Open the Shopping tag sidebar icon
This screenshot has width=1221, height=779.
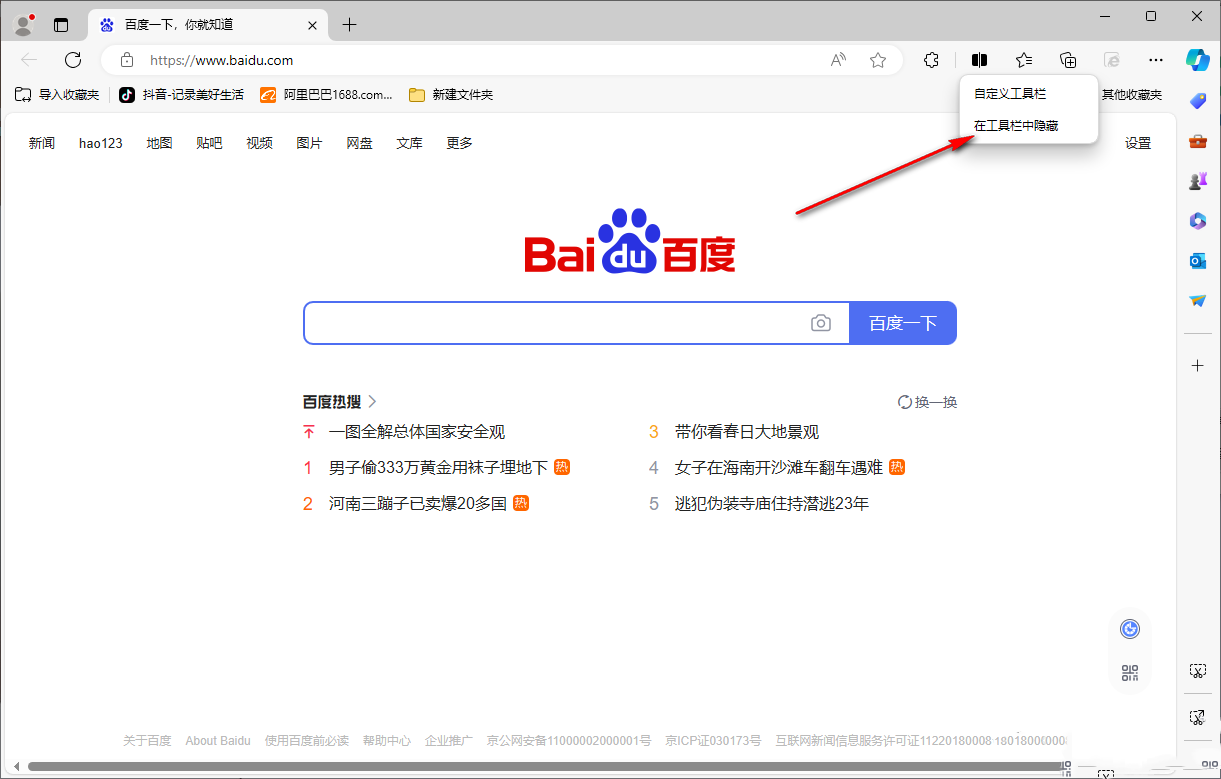point(1198,100)
